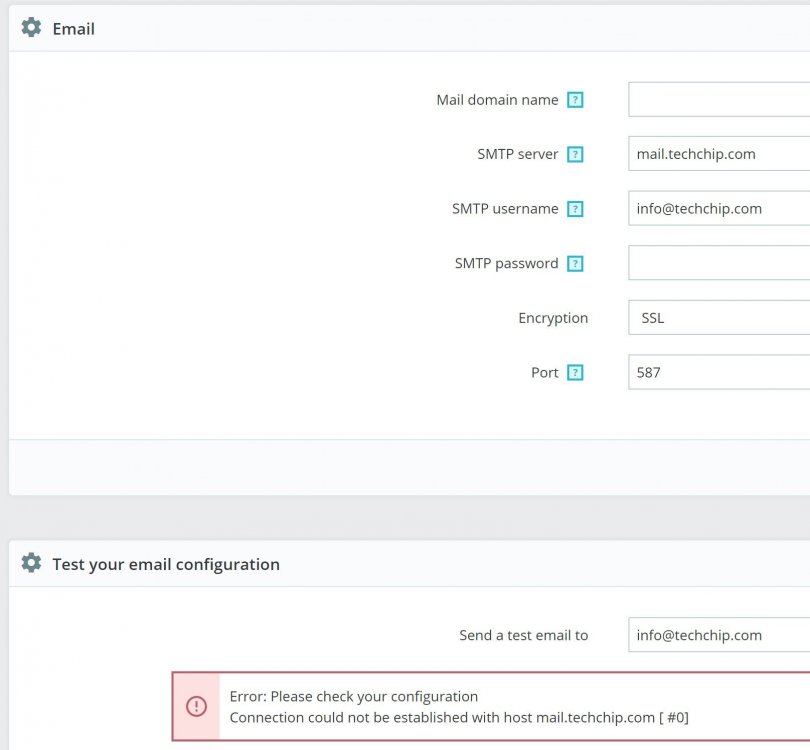Focus the Mail domain name field

718,100
